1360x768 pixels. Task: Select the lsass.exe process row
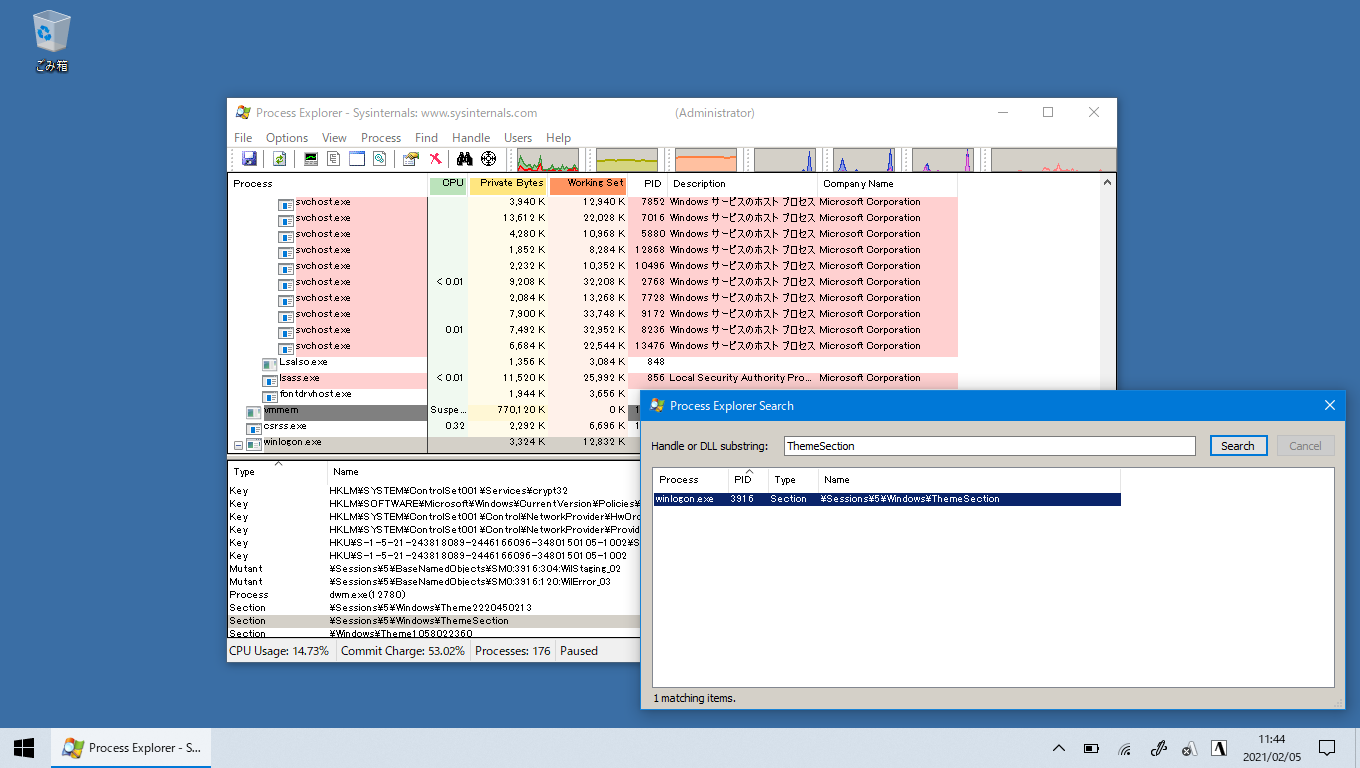pos(593,379)
